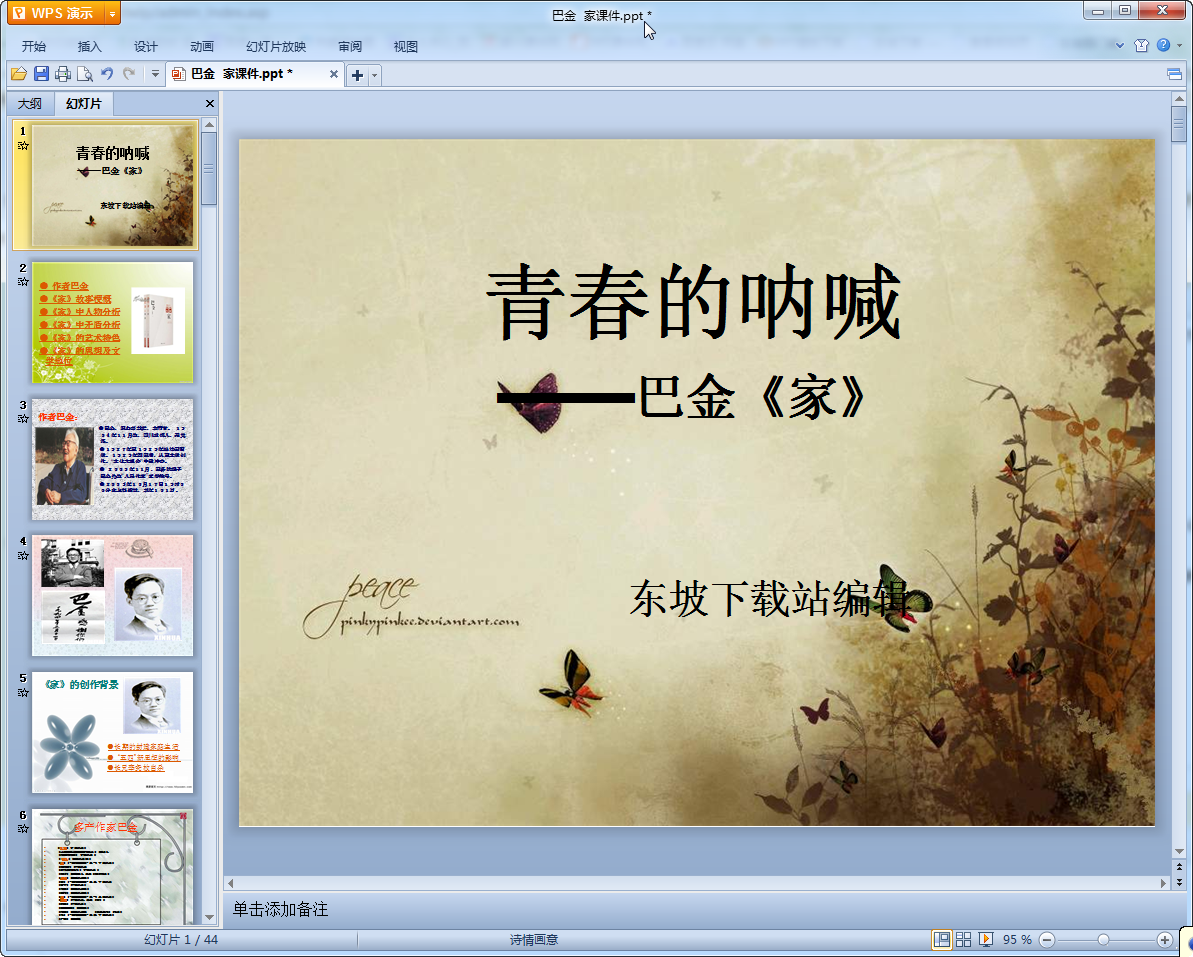
Task: Click 诗情画意 theme name in status bar
Action: coord(533,940)
